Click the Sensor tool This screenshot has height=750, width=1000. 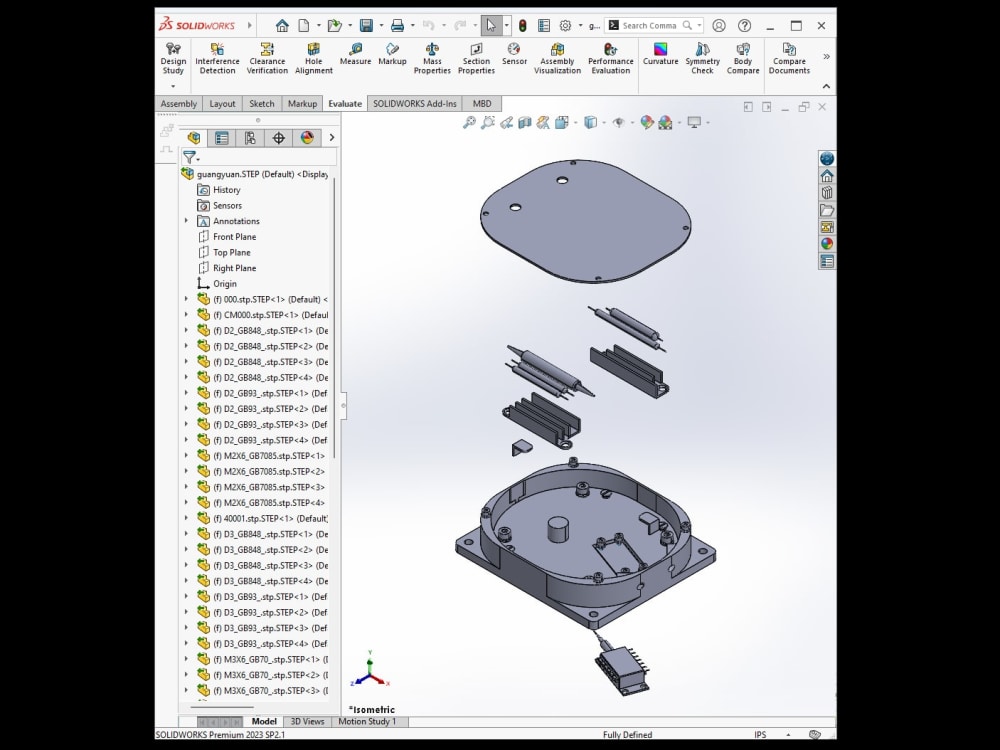(514, 54)
